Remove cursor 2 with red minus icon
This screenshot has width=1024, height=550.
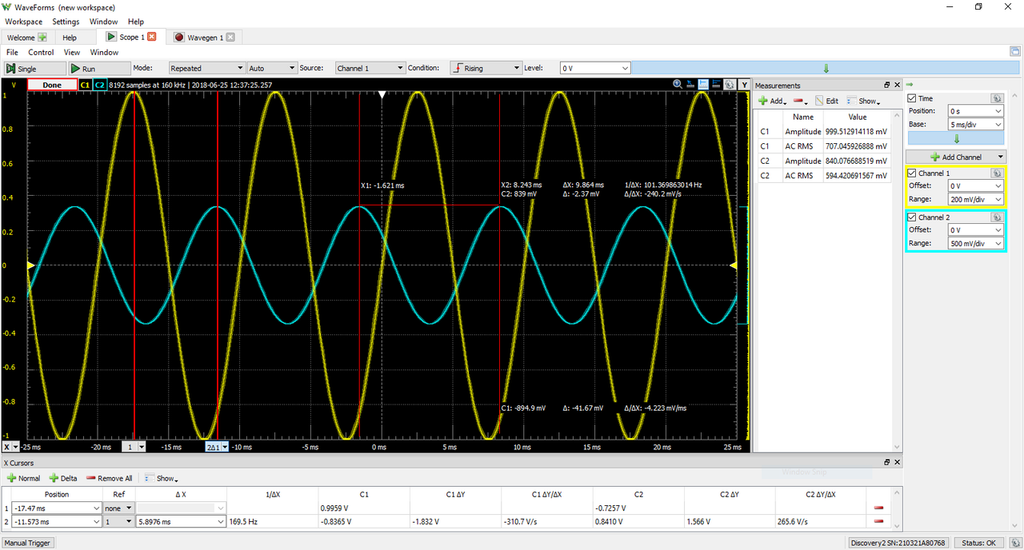(x=880, y=521)
